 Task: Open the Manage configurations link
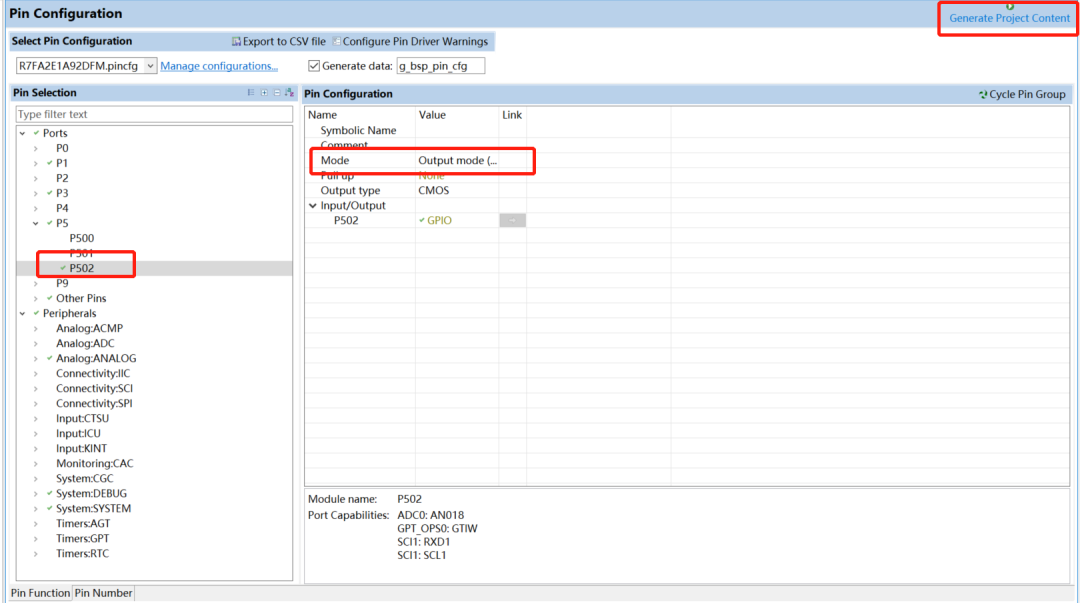pyautogui.click(x=219, y=66)
